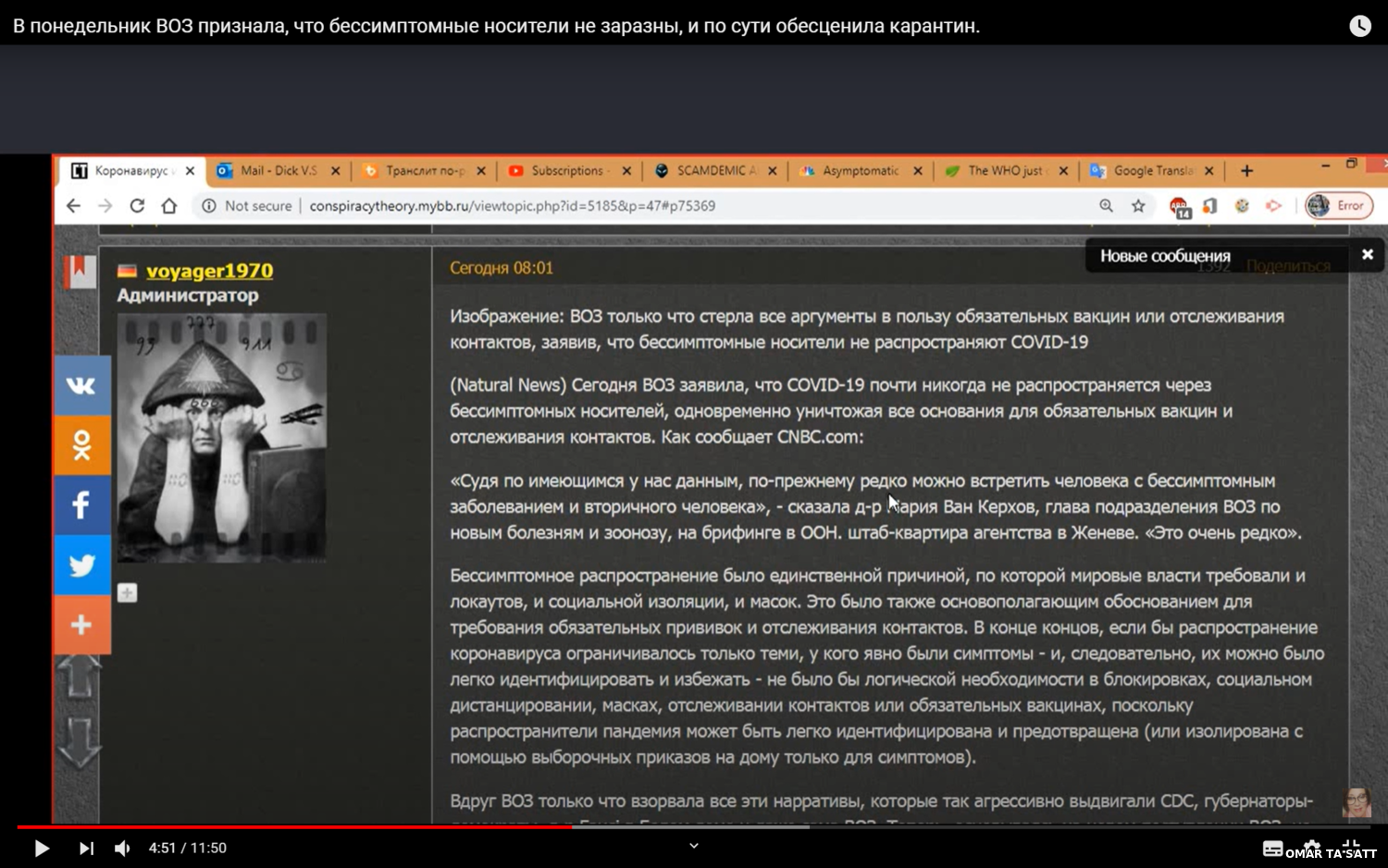Mute the video volume
The width and height of the screenshot is (1388, 868).
point(122,848)
